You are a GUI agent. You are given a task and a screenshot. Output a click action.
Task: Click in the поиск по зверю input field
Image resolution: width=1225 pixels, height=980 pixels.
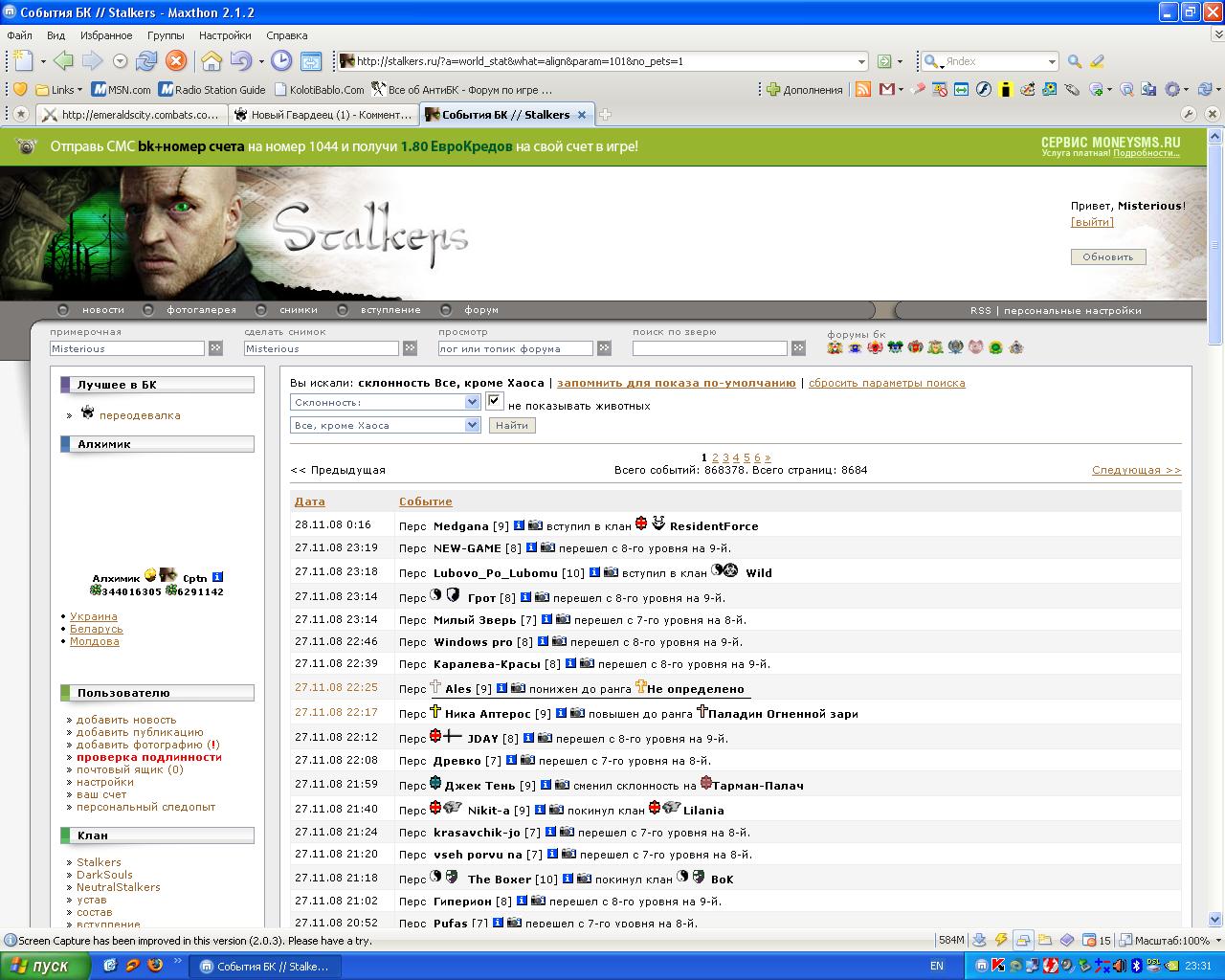(x=710, y=348)
